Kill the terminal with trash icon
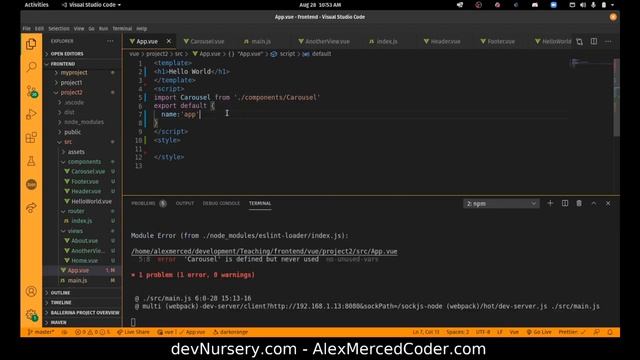Image resolution: width=640 pixels, height=360 pixels. point(579,203)
